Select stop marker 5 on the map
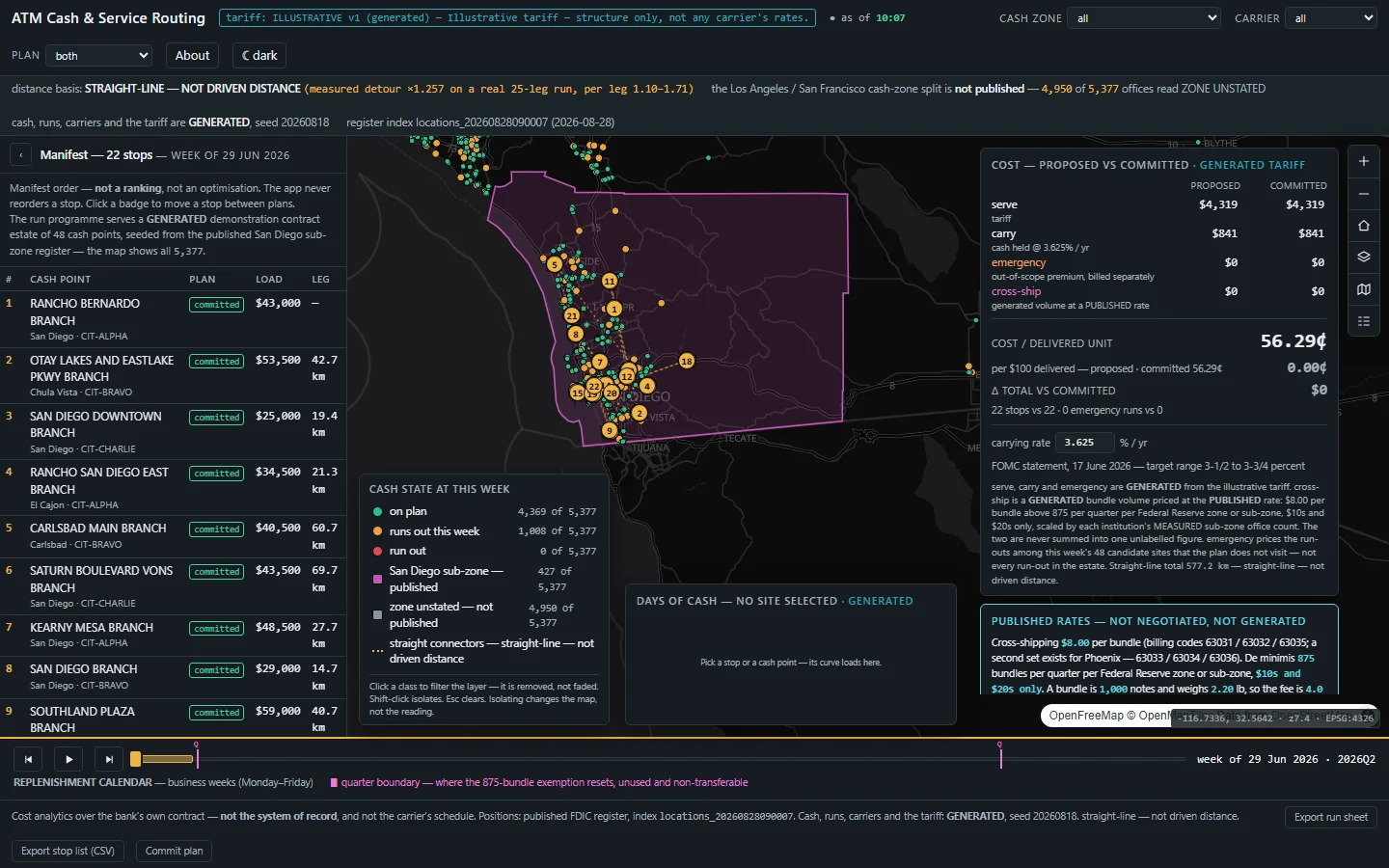 555,263
